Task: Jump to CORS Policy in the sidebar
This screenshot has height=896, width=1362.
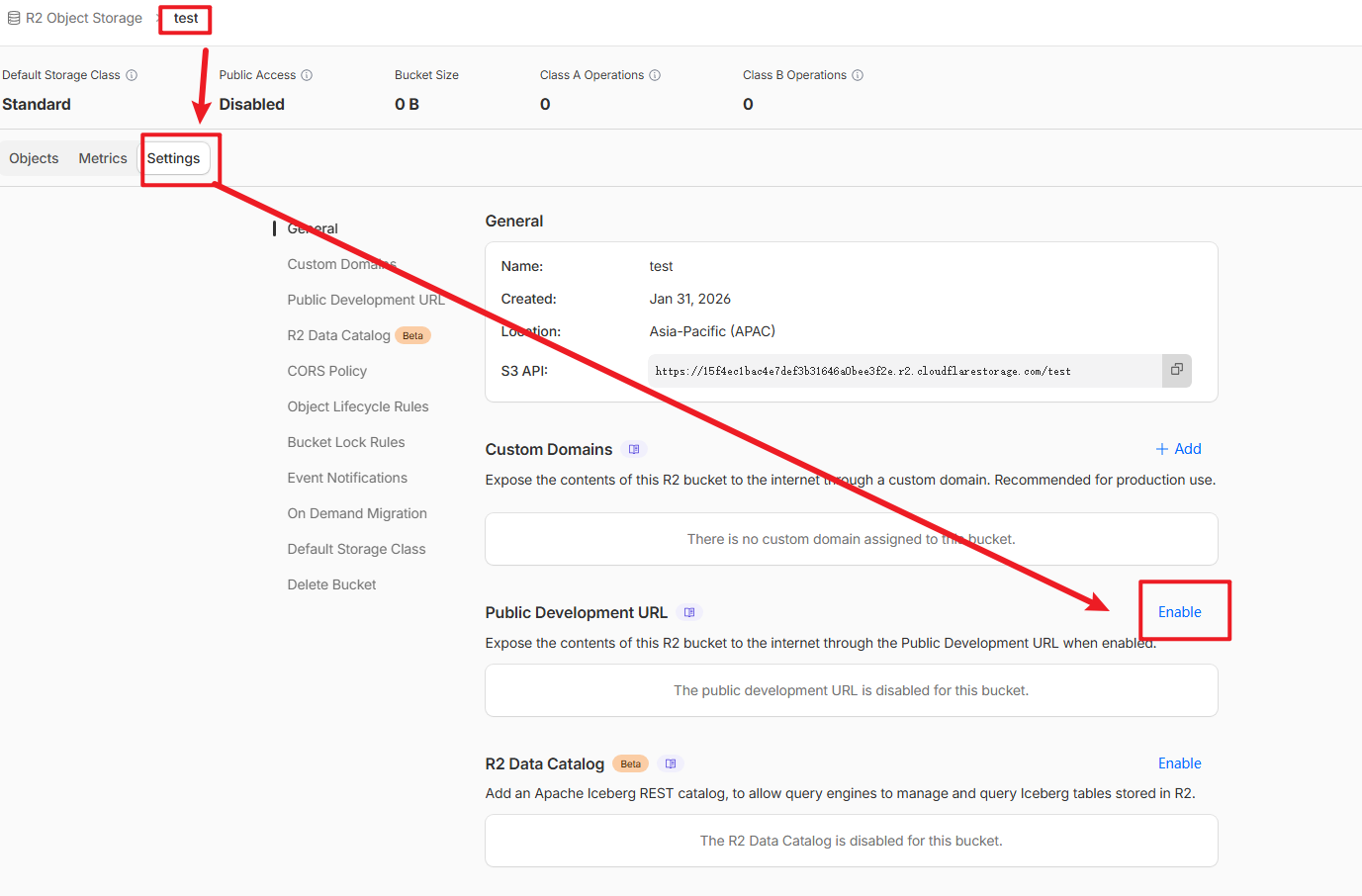Action: pyautogui.click(x=326, y=371)
